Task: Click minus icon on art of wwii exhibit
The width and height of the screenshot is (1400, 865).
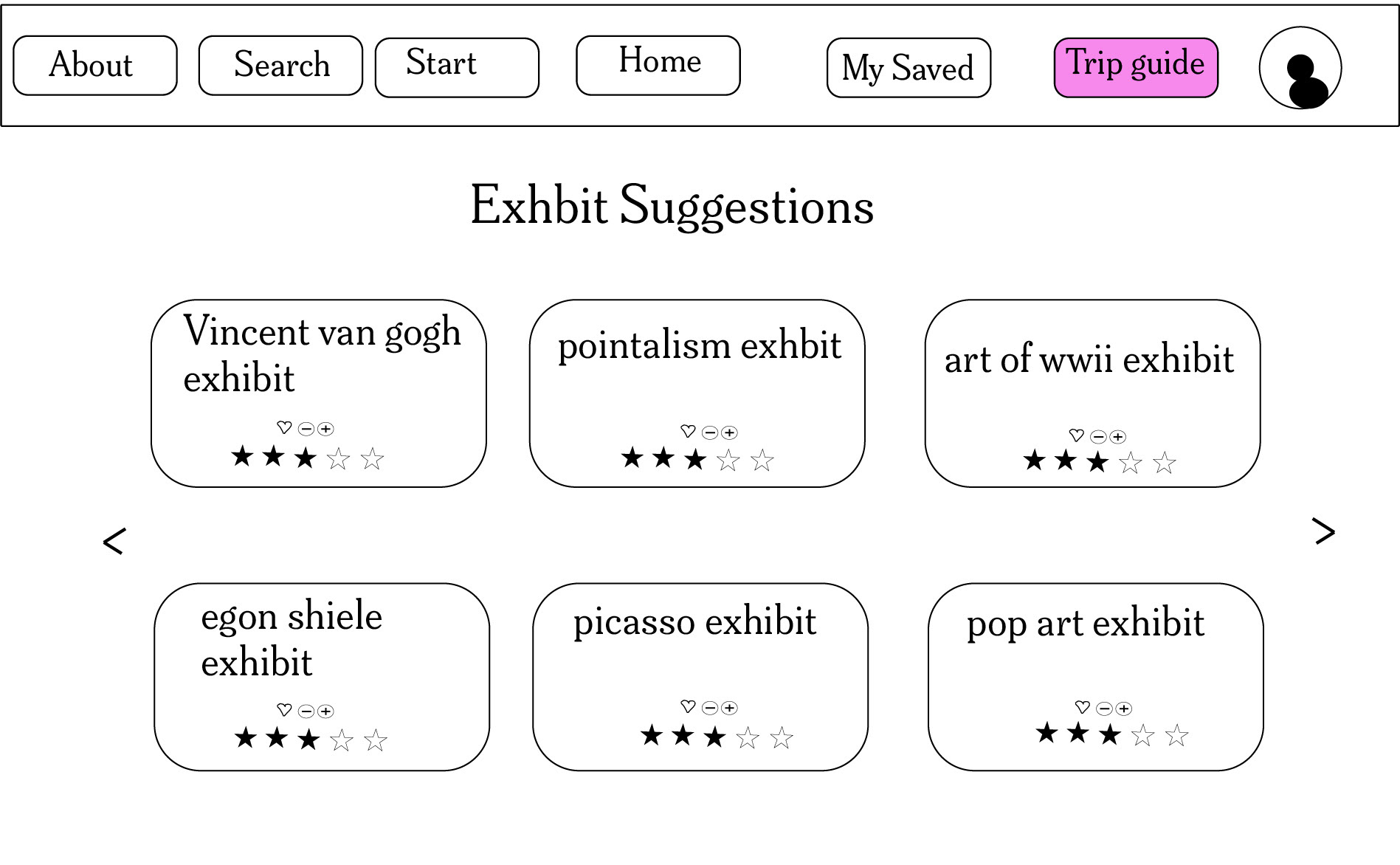Action: [1098, 437]
